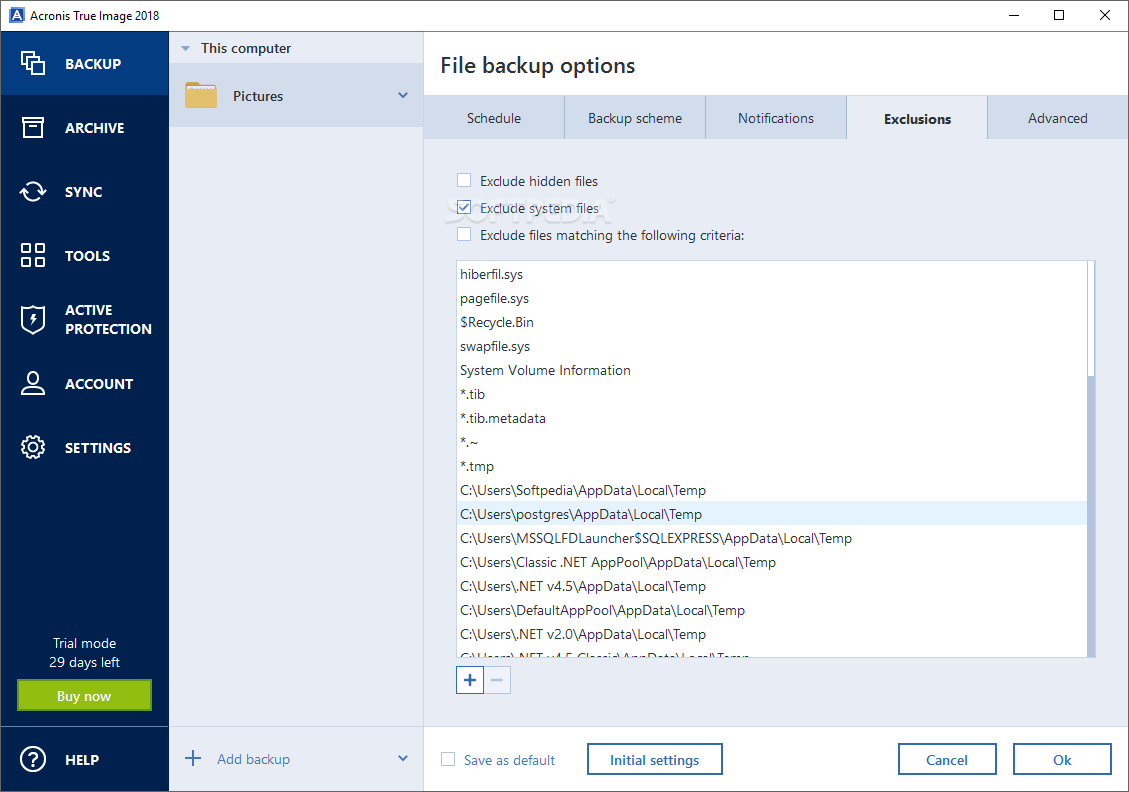This screenshot has height=792, width=1129.
Task: Select the *.tmp exclusion entry
Action: tap(771, 466)
